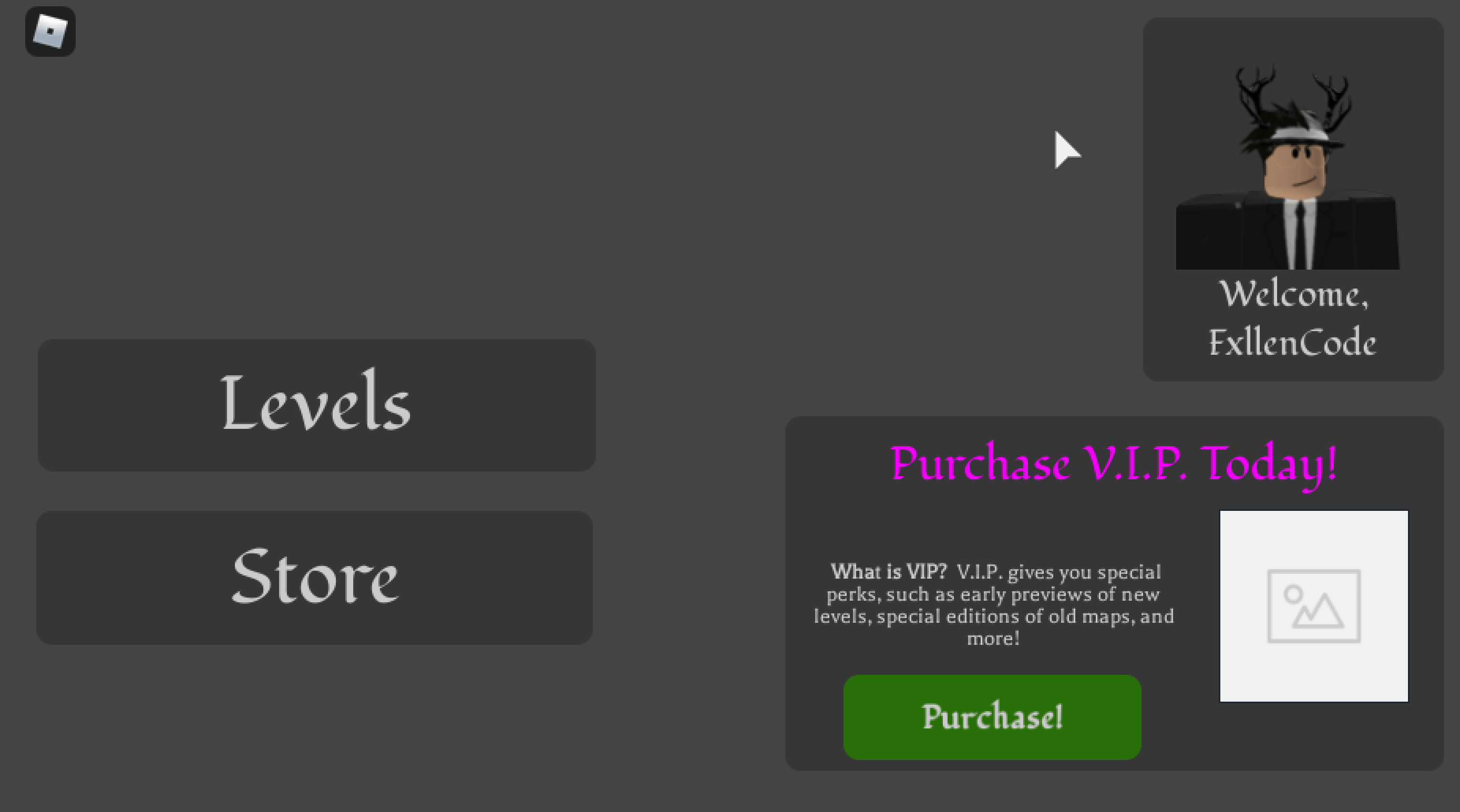Open the Roblox menu icon
Image resolution: width=1460 pixels, height=812 pixels.
pos(50,31)
